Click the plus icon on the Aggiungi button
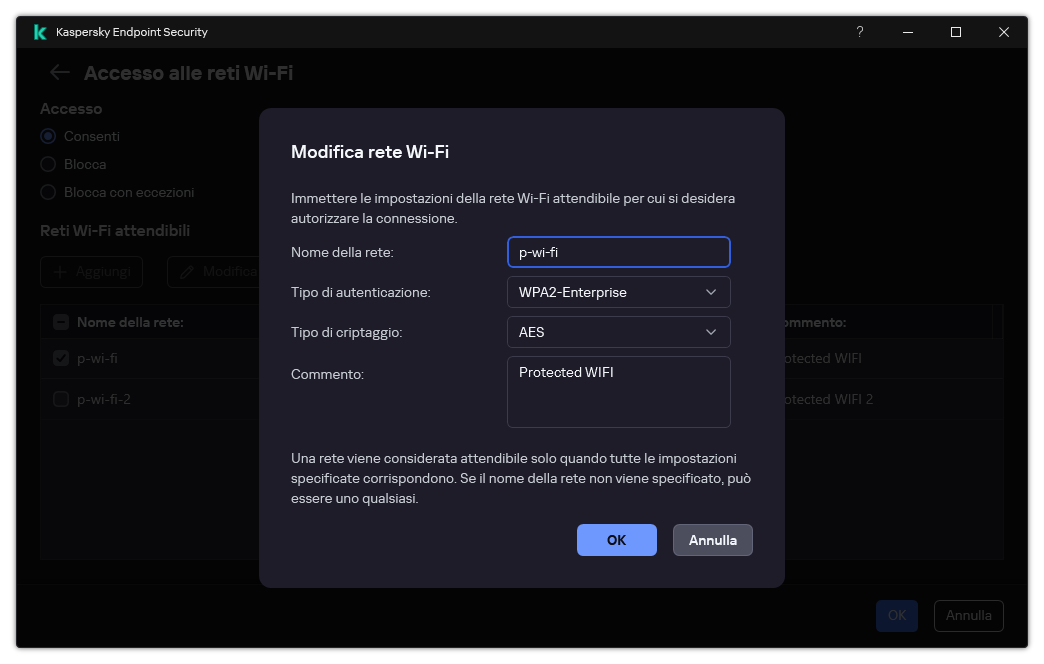 58,271
